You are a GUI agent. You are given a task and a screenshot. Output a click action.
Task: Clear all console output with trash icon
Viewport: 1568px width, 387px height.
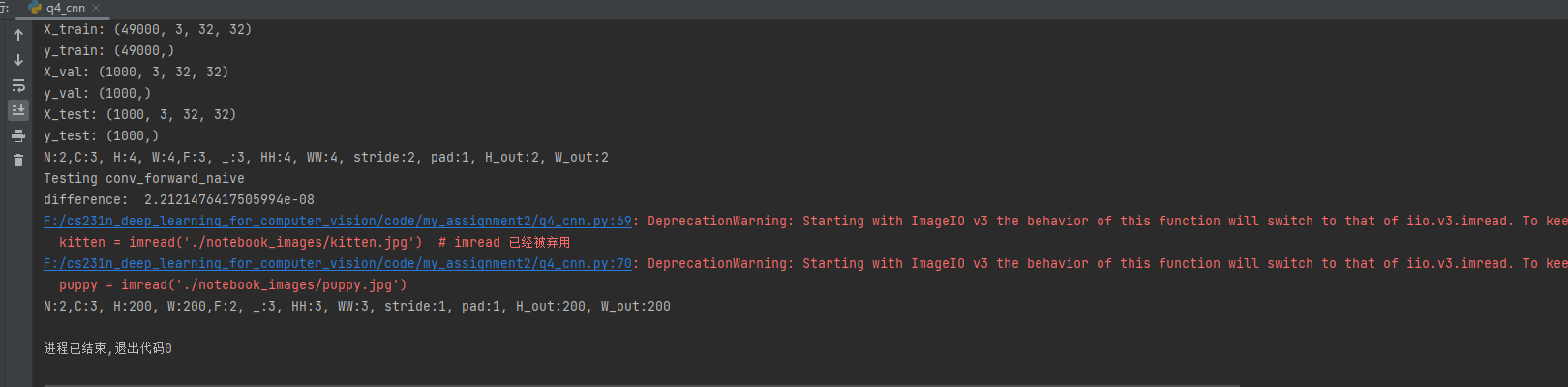point(18,161)
